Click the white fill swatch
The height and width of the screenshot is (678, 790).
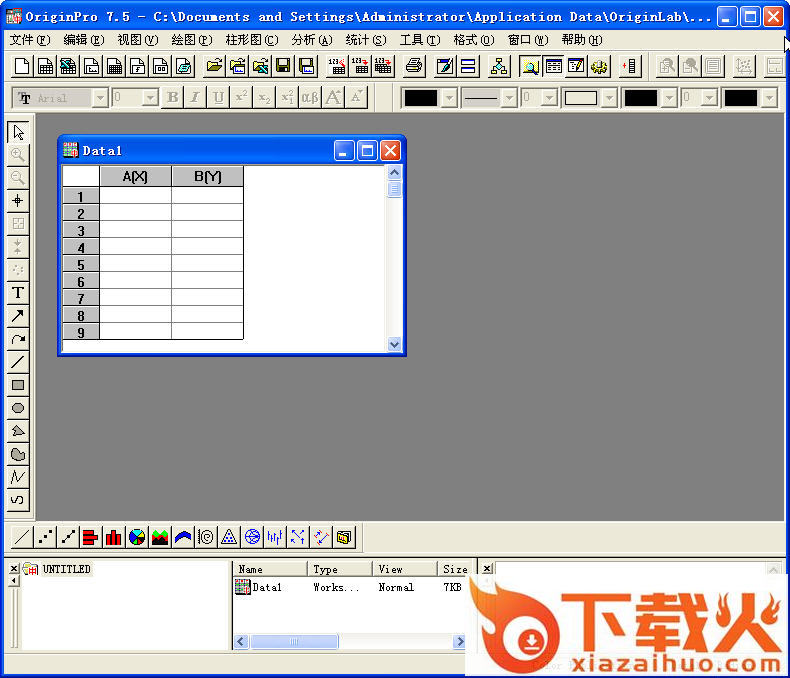point(581,98)
